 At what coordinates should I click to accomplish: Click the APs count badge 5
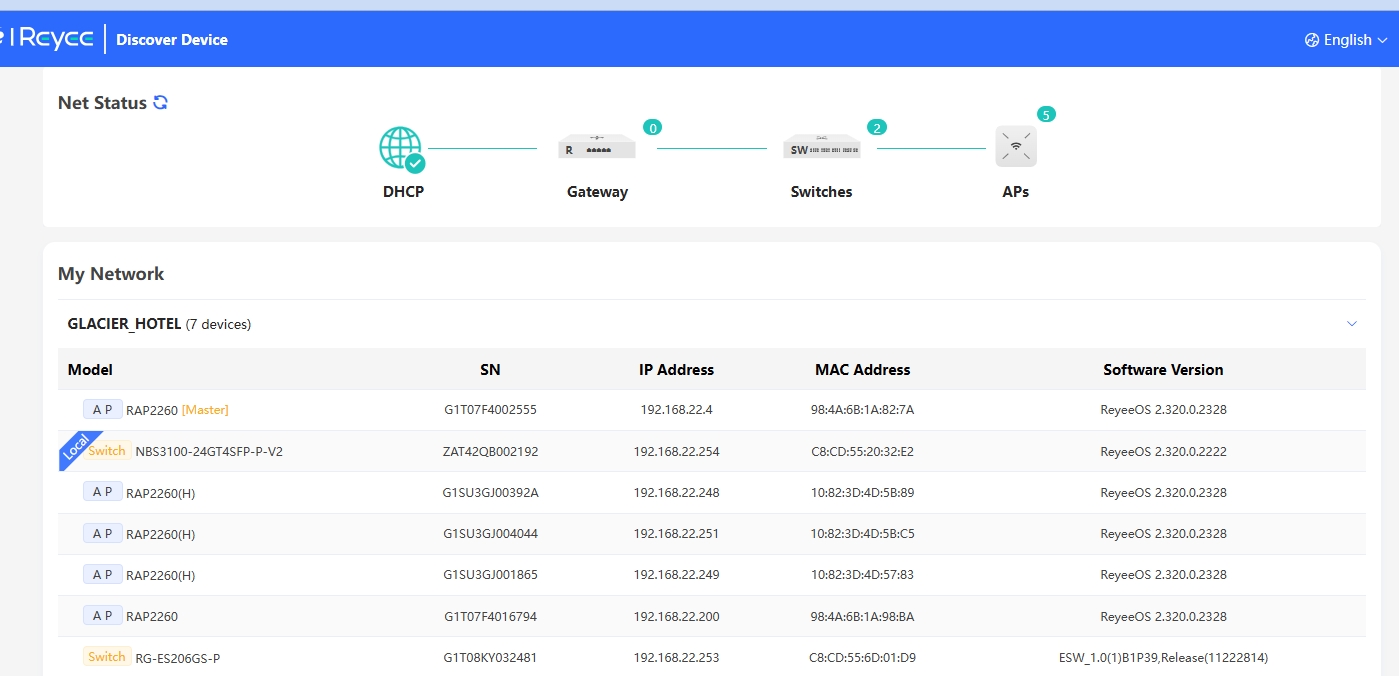[1046, 114]
